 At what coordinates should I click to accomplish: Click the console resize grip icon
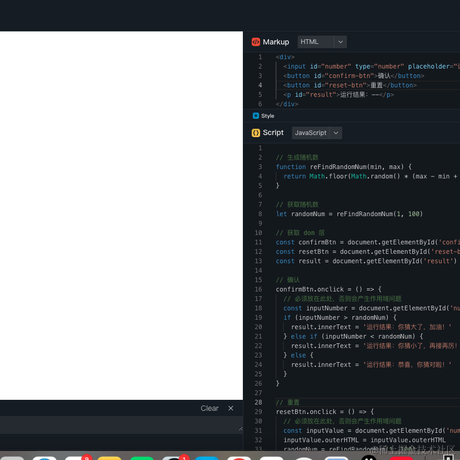[x=241, y=429]
